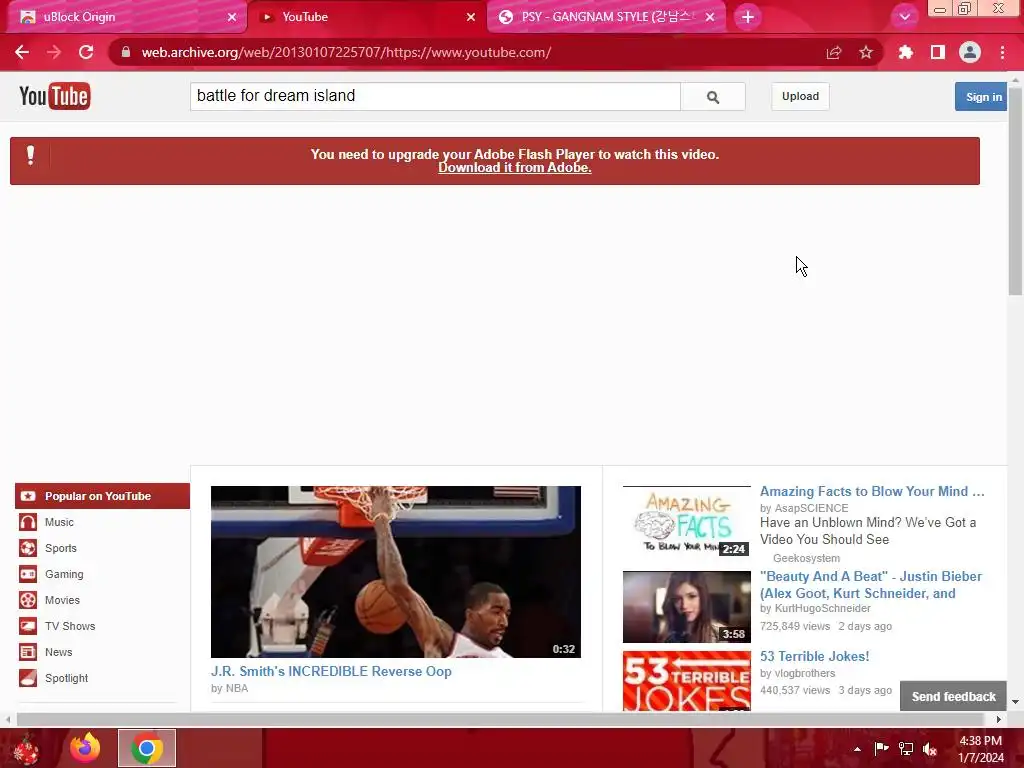Open a new tab with plus button
The image size is (1024, 768).
[x=748, y=17]
